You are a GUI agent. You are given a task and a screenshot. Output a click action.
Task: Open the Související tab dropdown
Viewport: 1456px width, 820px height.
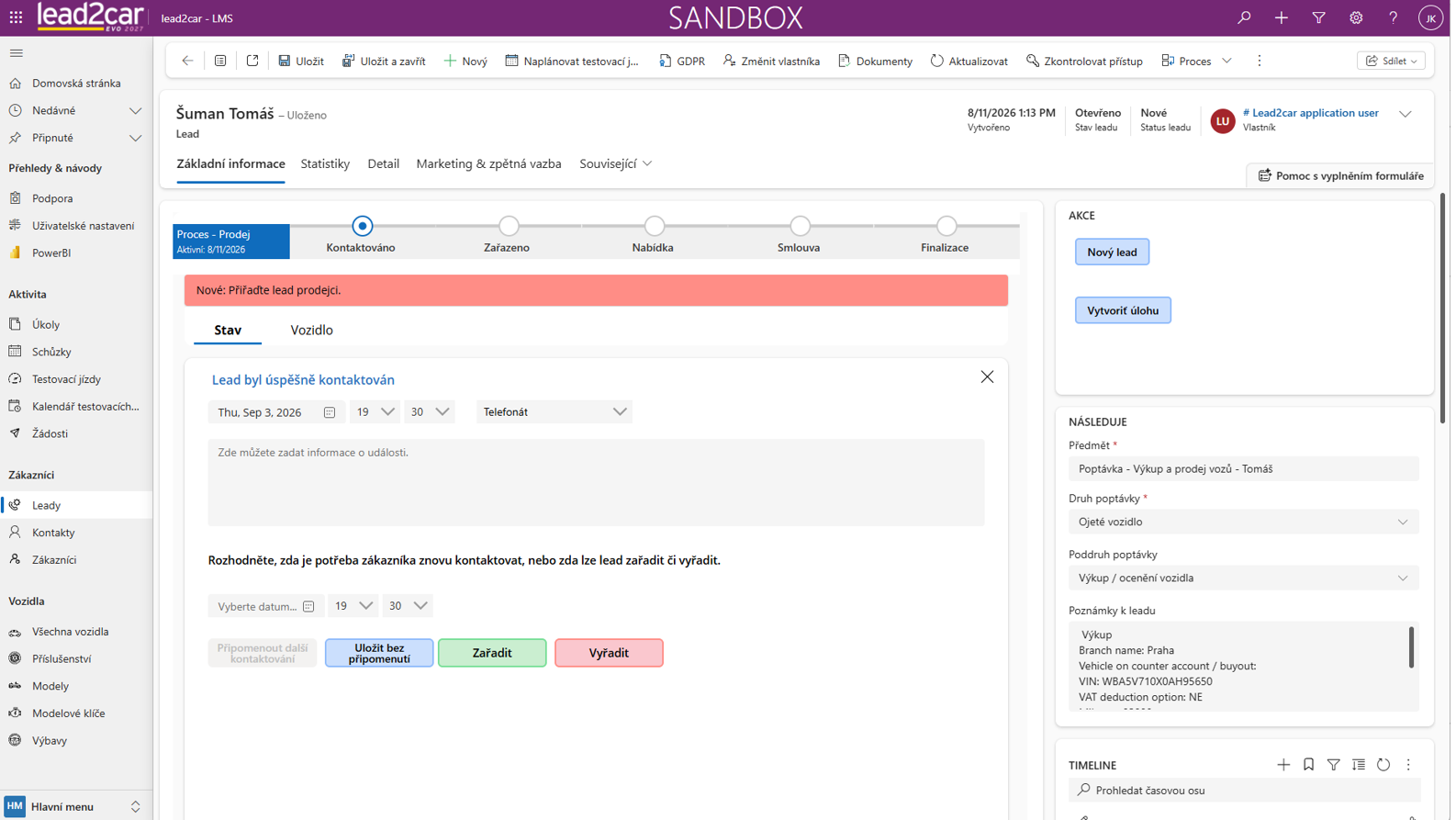(616, 163)
